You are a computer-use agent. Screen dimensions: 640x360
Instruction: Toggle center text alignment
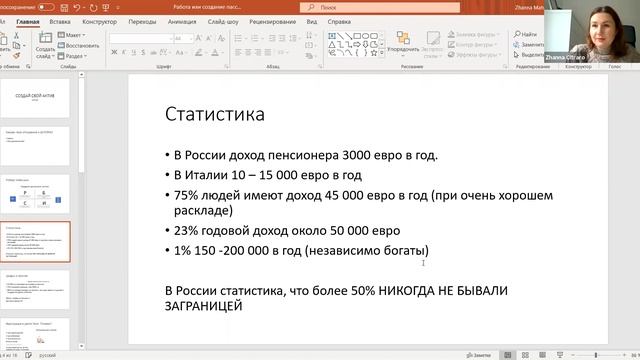(x=248, y=52)
